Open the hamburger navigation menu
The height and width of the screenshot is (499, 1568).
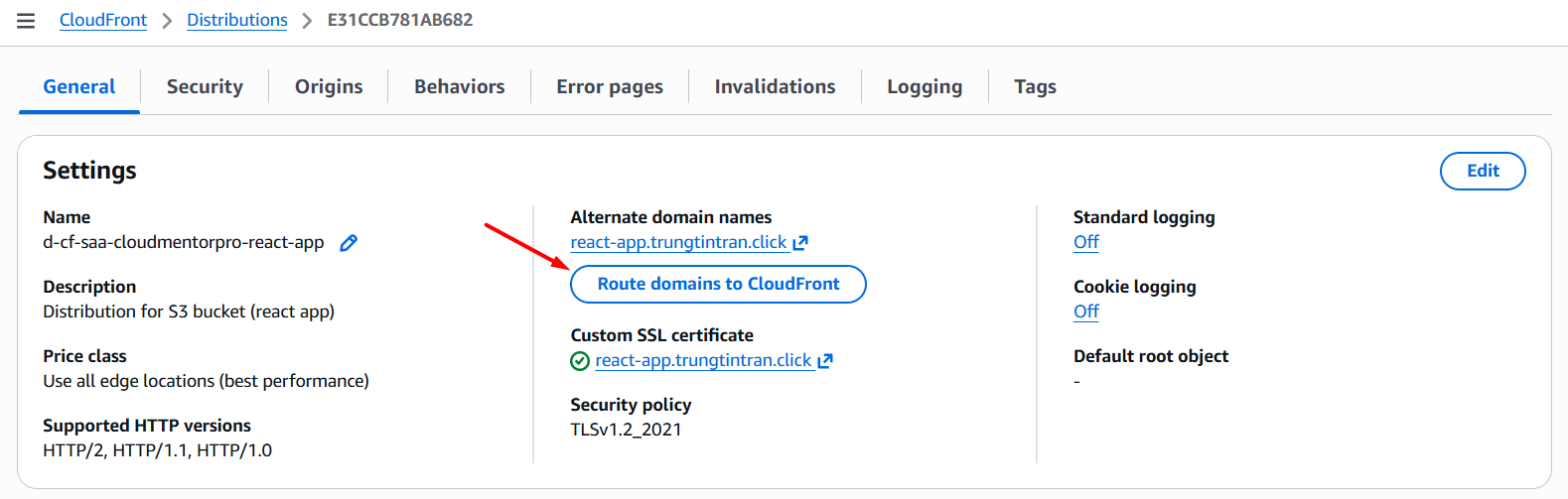point(26,21)
